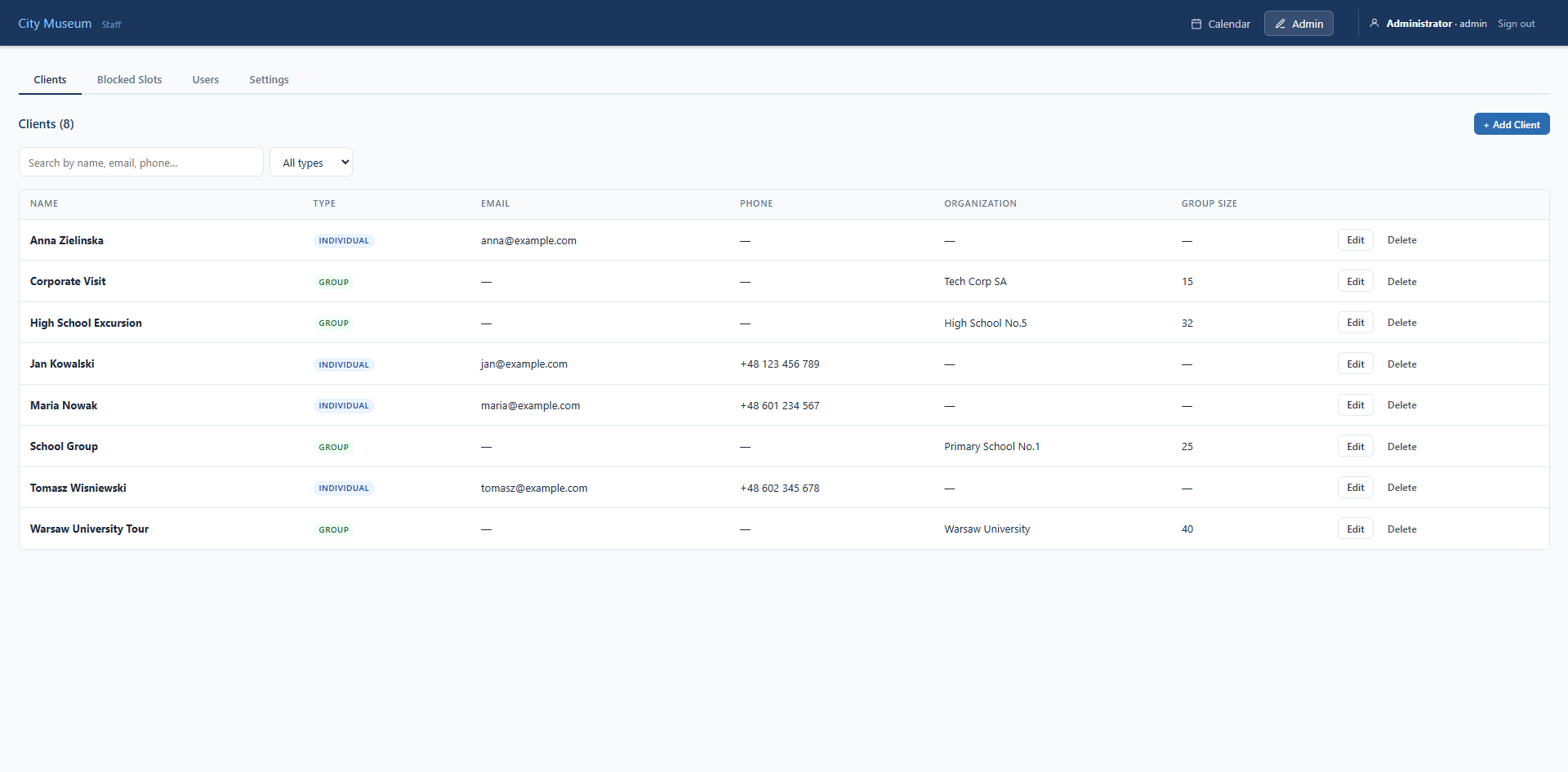Click the High School No.5 organization cell
This screenshot has height=772, width=1568.
tap(986, 323)
